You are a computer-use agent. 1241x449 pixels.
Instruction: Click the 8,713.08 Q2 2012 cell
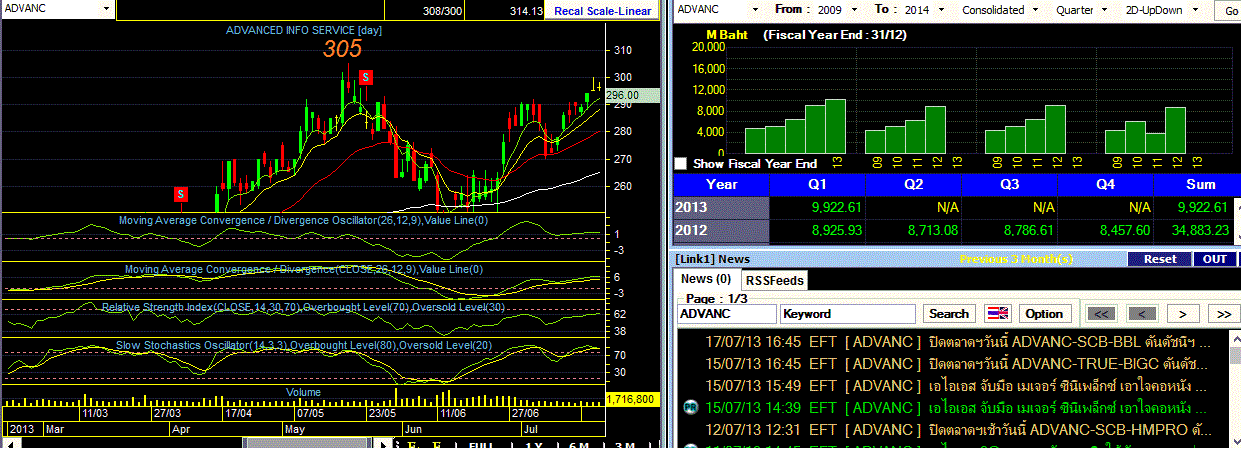coord(913,230)
